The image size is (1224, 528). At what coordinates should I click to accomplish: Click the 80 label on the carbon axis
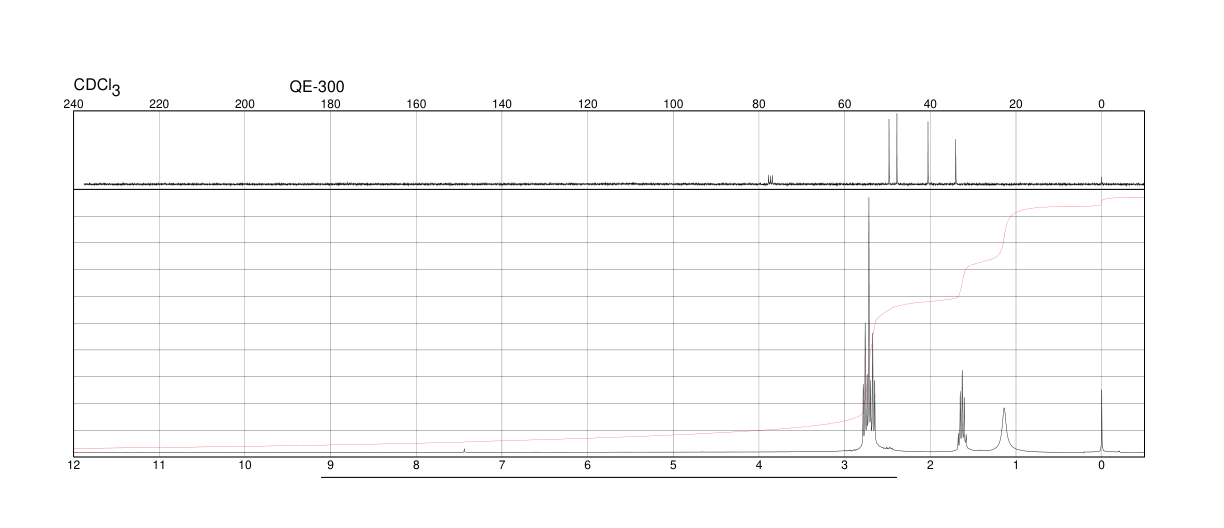click(759, 104)
